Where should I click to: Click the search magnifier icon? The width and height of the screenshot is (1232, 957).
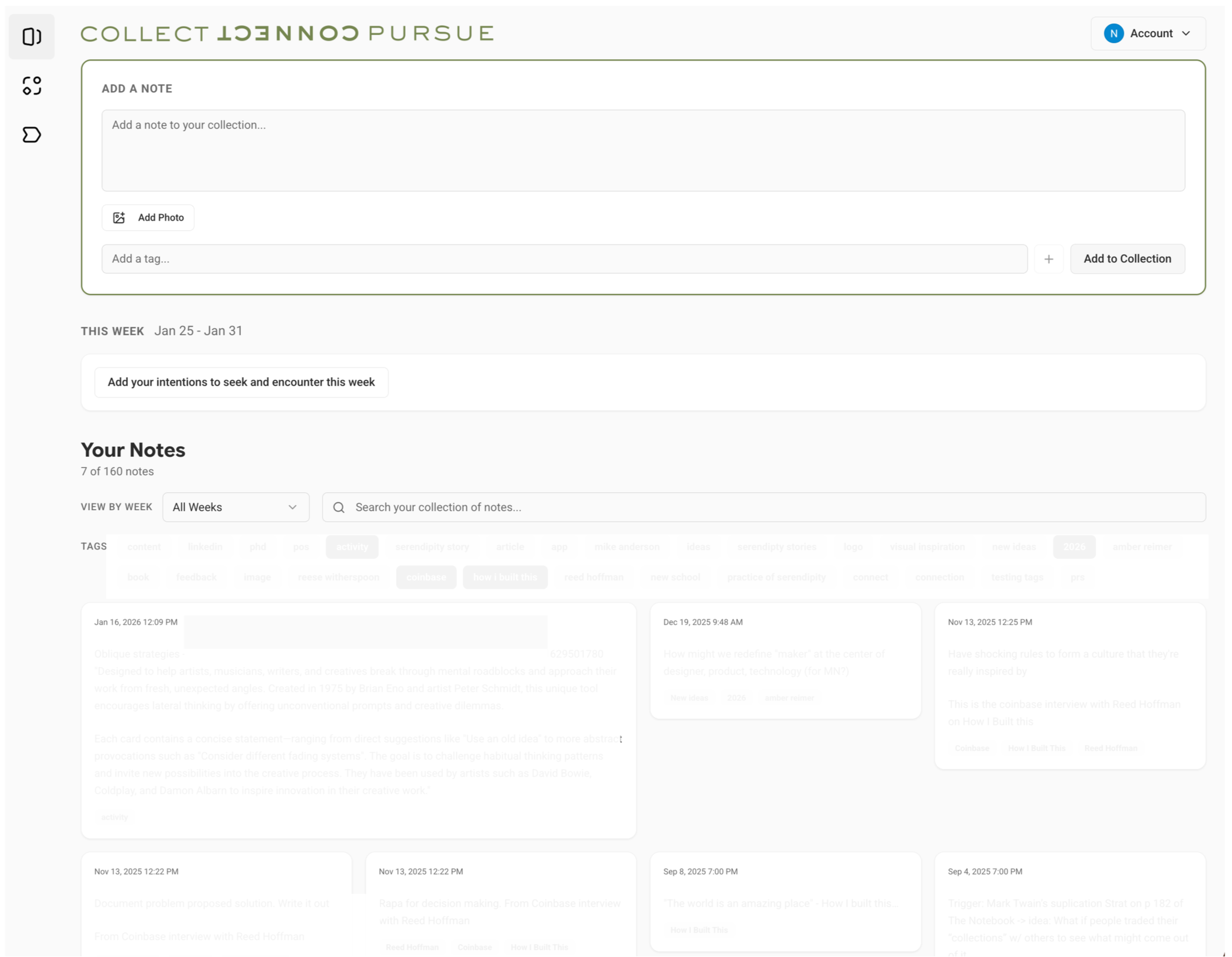pos(339,507)
